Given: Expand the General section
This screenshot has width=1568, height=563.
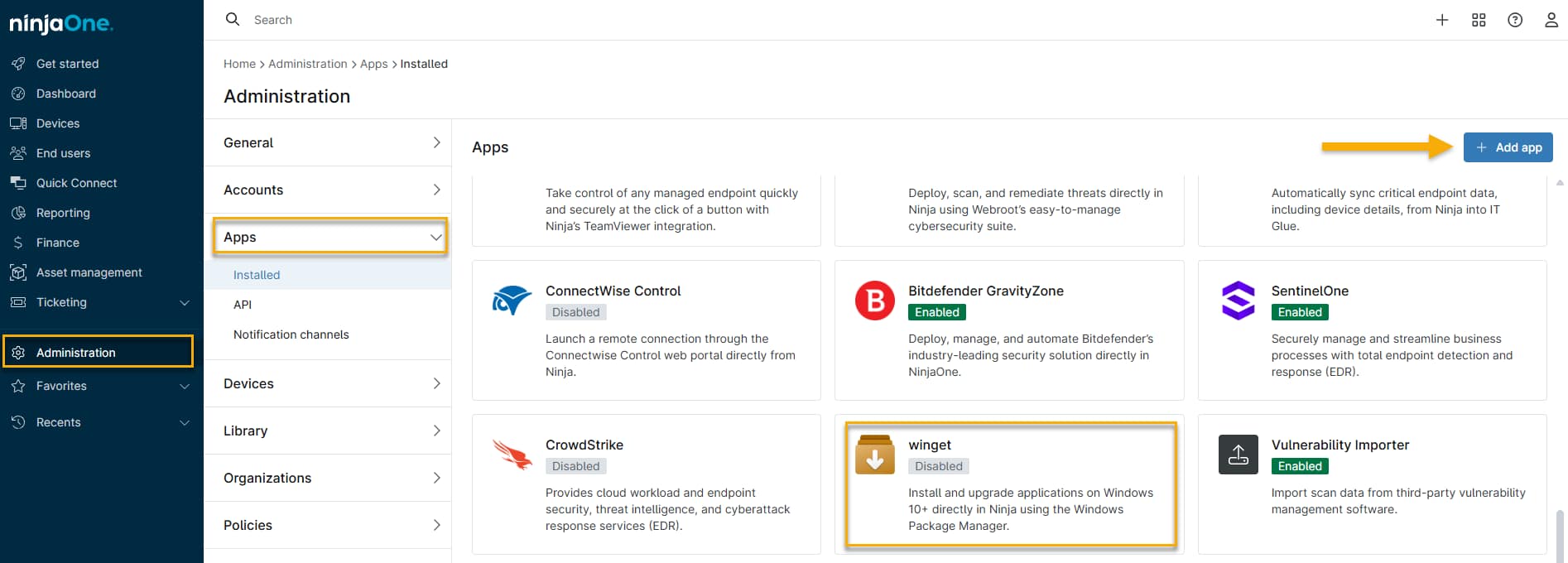Looking at the screenshot, I should [435, 142].
